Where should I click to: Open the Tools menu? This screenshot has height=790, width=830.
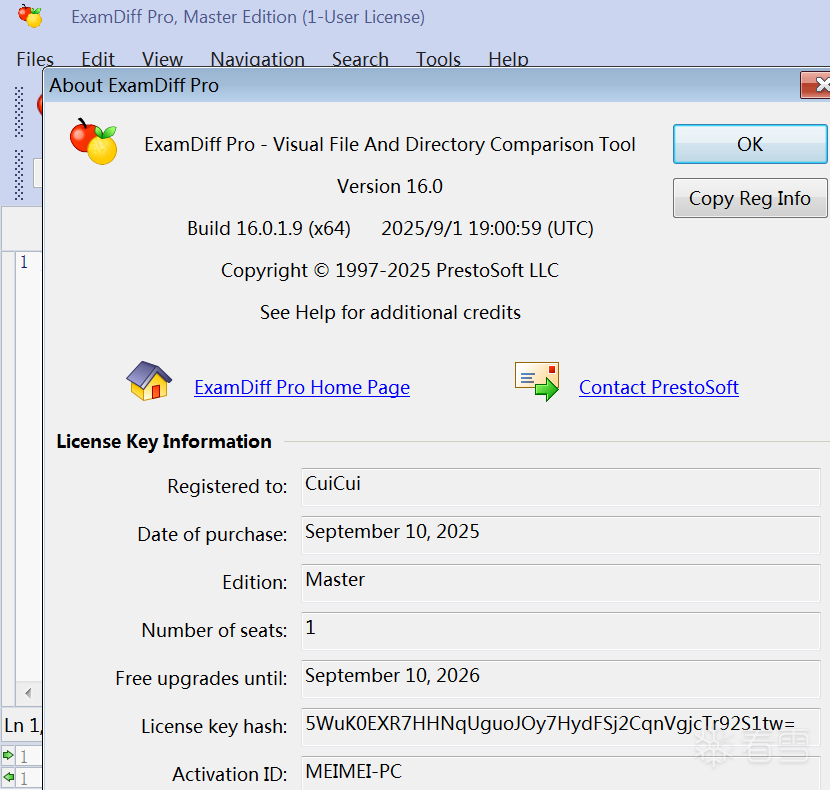point(438,59)
